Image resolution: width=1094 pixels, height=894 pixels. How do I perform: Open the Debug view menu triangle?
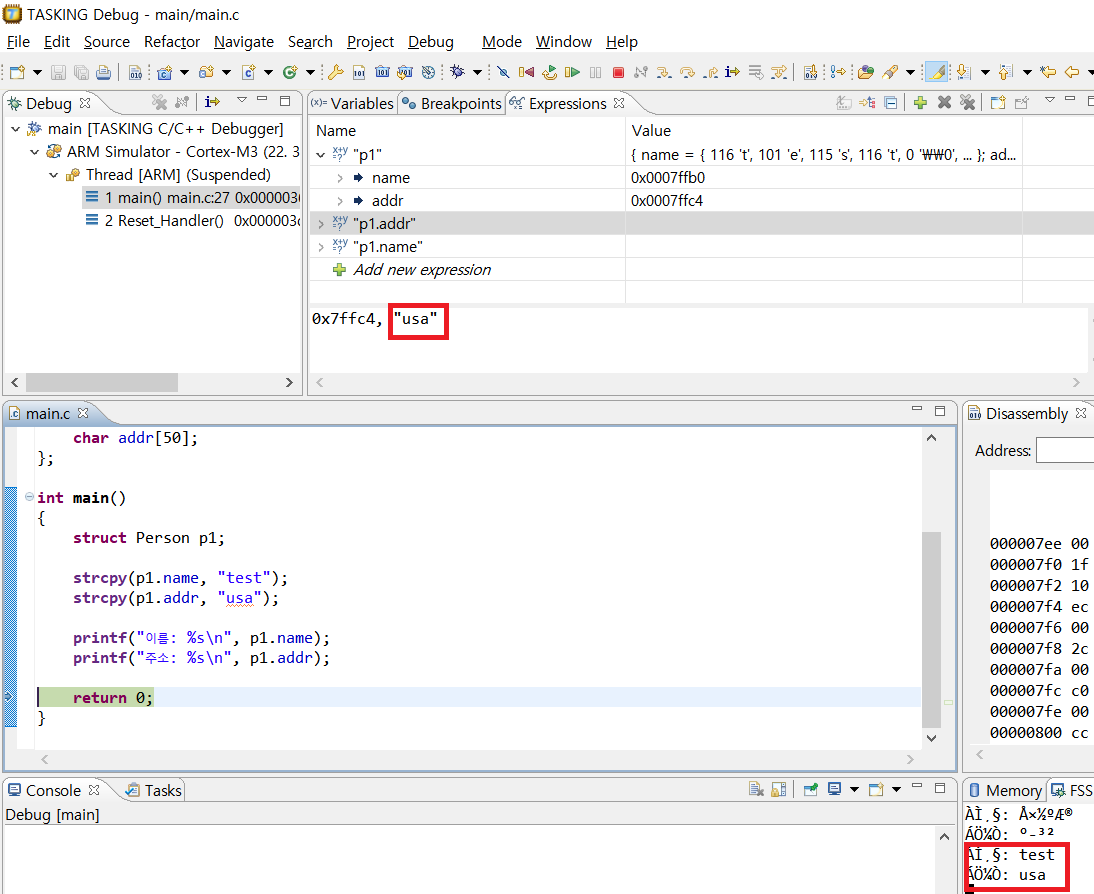241,100
